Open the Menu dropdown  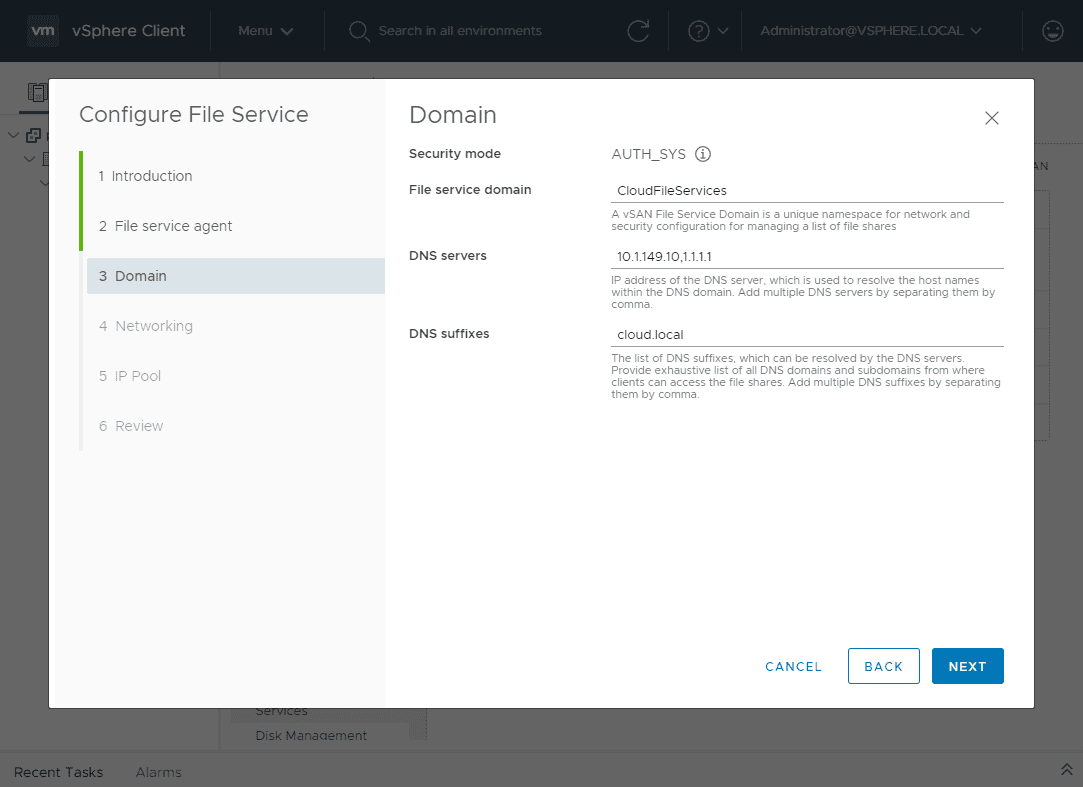click(265, 31)
